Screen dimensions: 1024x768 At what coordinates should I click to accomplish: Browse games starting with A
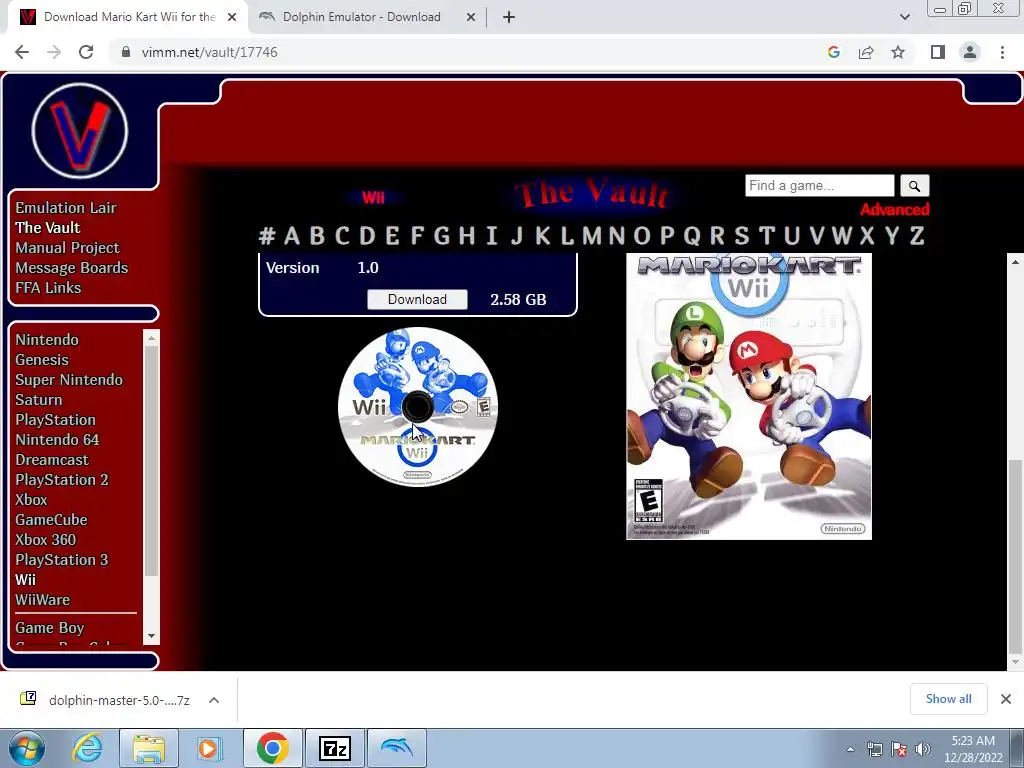tap(292, 235)
